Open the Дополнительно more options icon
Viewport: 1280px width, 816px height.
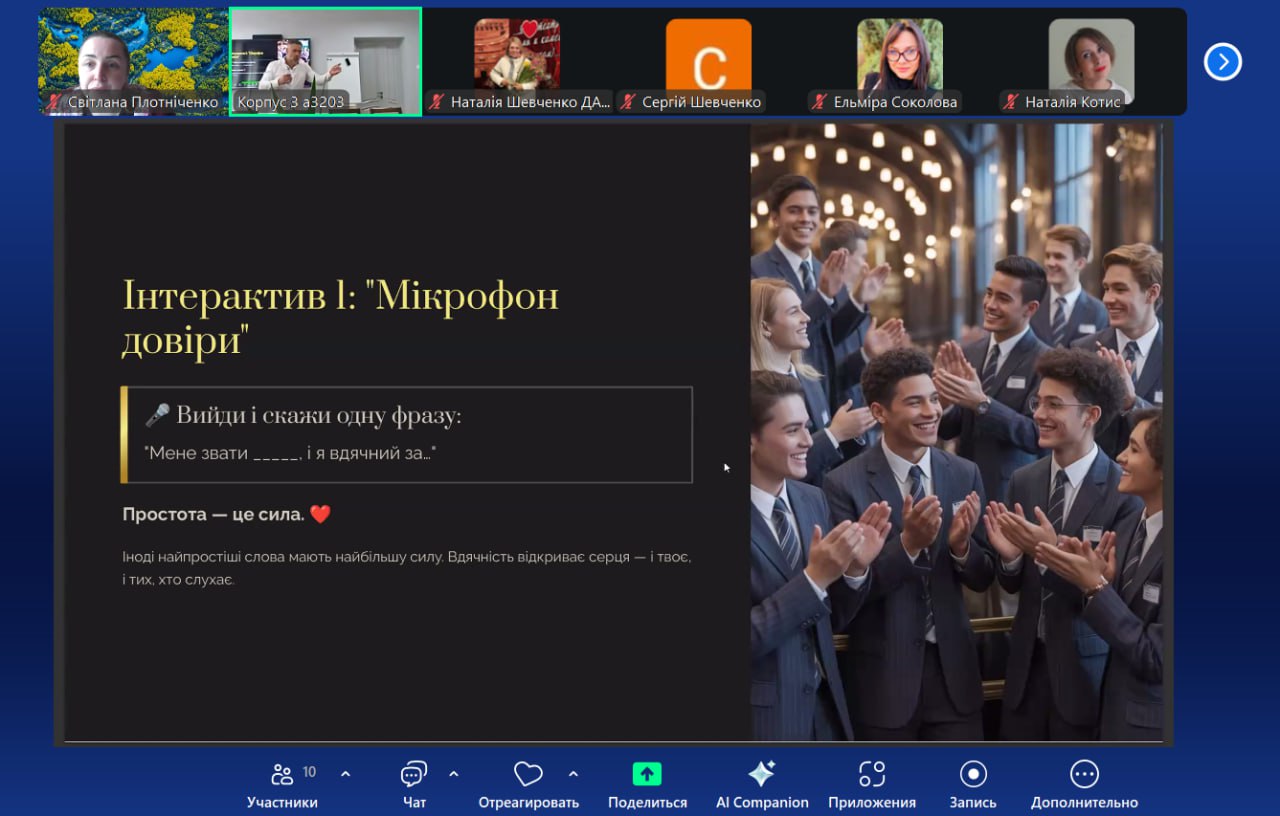[1084, 775]
